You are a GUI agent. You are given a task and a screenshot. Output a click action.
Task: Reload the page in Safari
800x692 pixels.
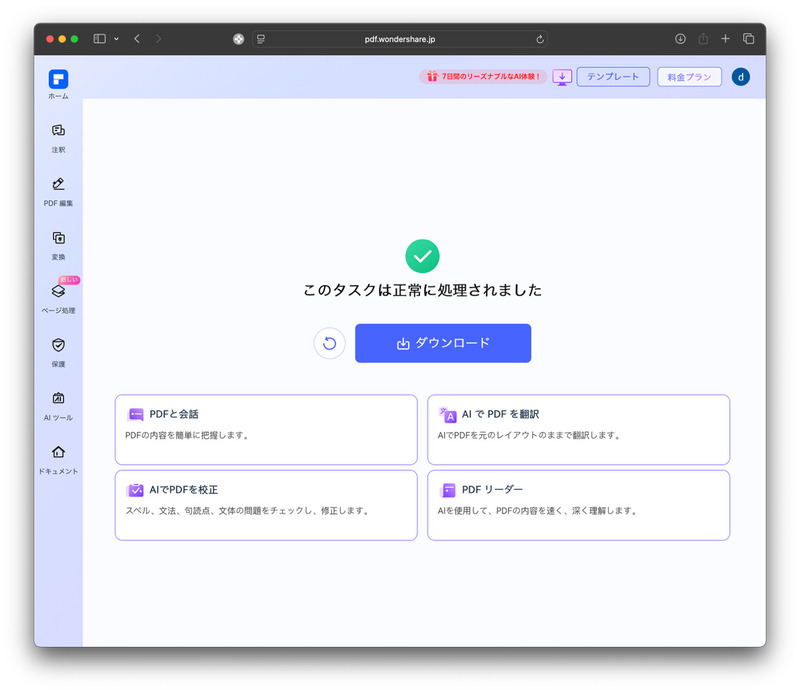click(x=541, y=39)
